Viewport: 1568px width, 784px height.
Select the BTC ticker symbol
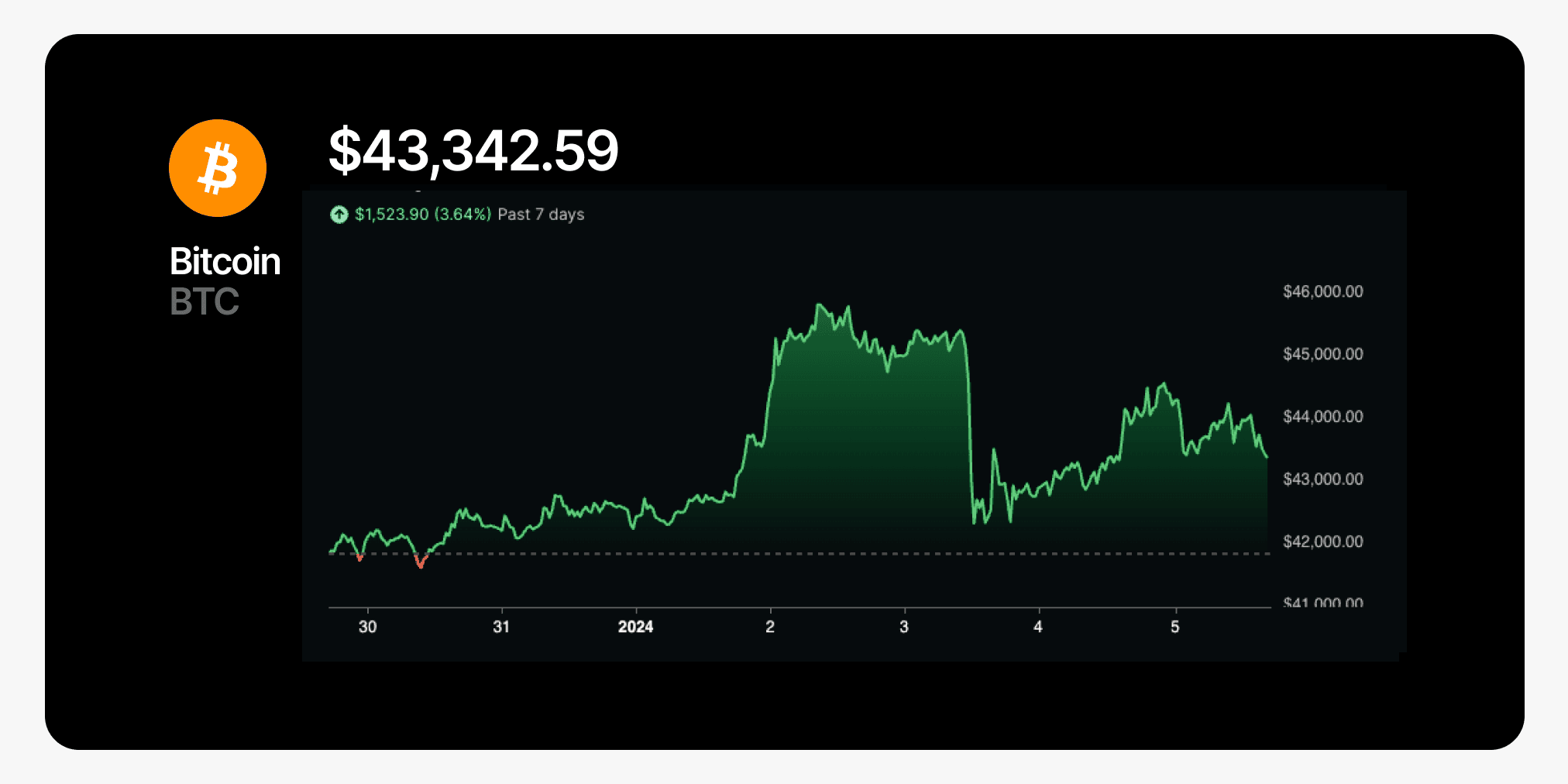pos(205,301)
